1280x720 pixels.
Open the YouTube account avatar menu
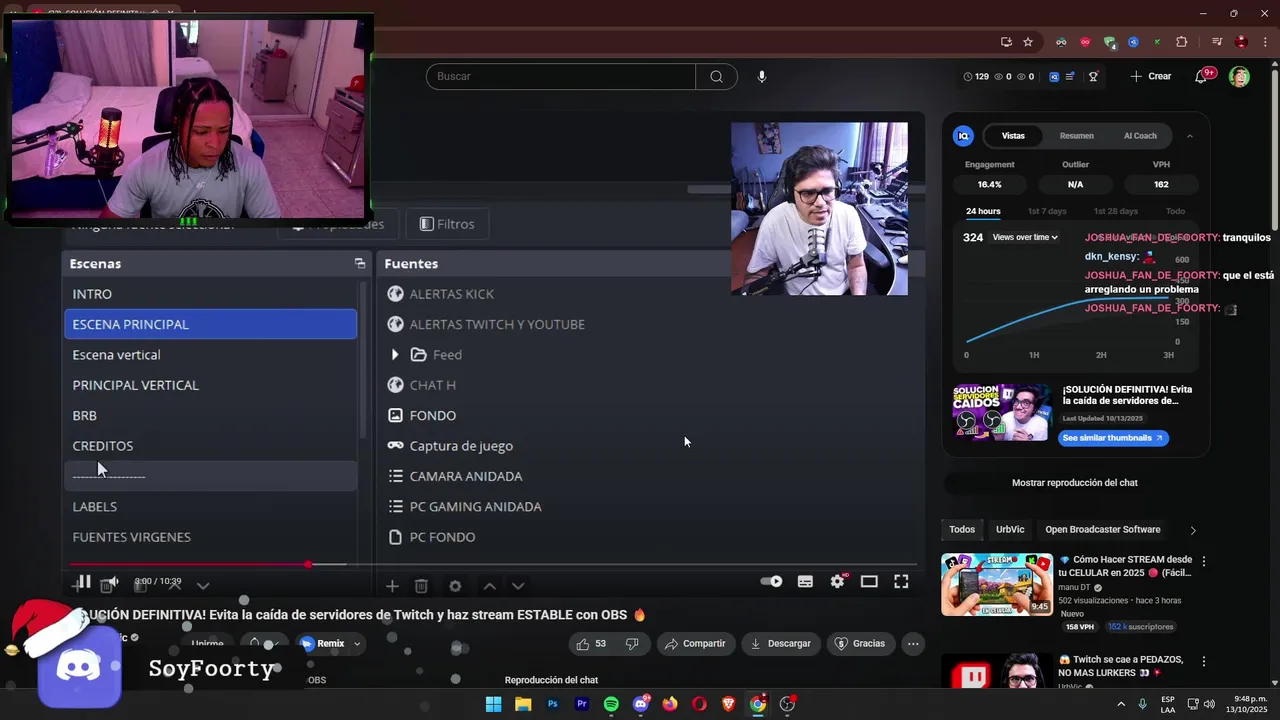coord(1239,76)
